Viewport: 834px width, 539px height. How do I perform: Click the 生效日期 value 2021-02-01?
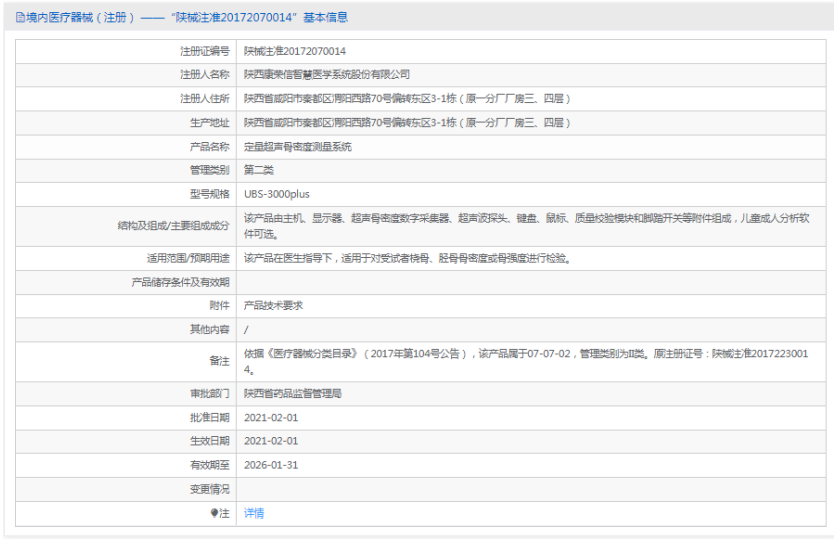tap(271, 441)
